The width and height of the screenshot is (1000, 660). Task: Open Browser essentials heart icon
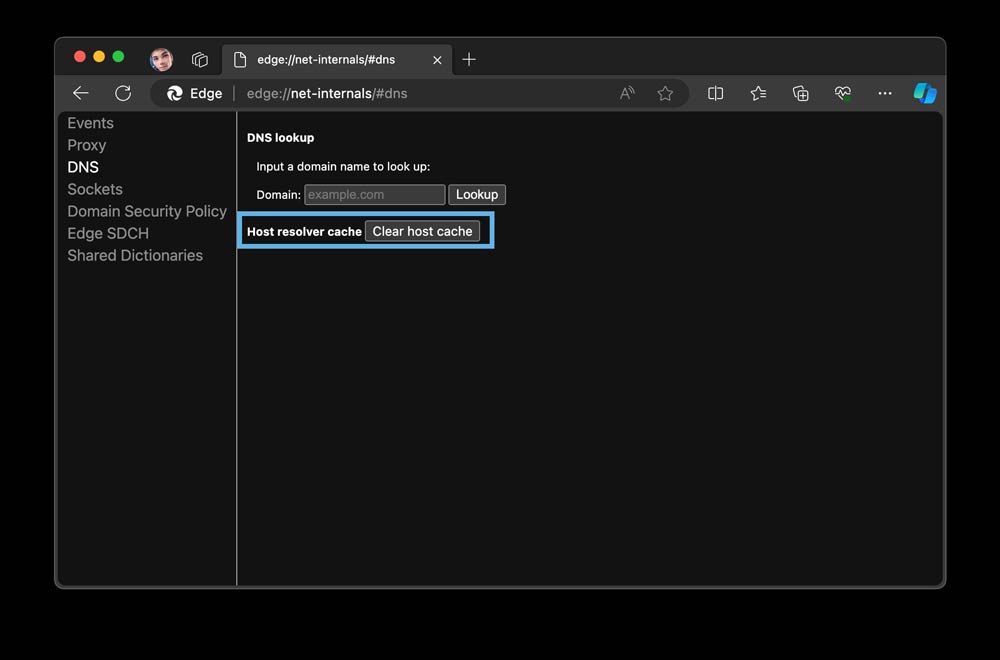(x=842, y=93)
